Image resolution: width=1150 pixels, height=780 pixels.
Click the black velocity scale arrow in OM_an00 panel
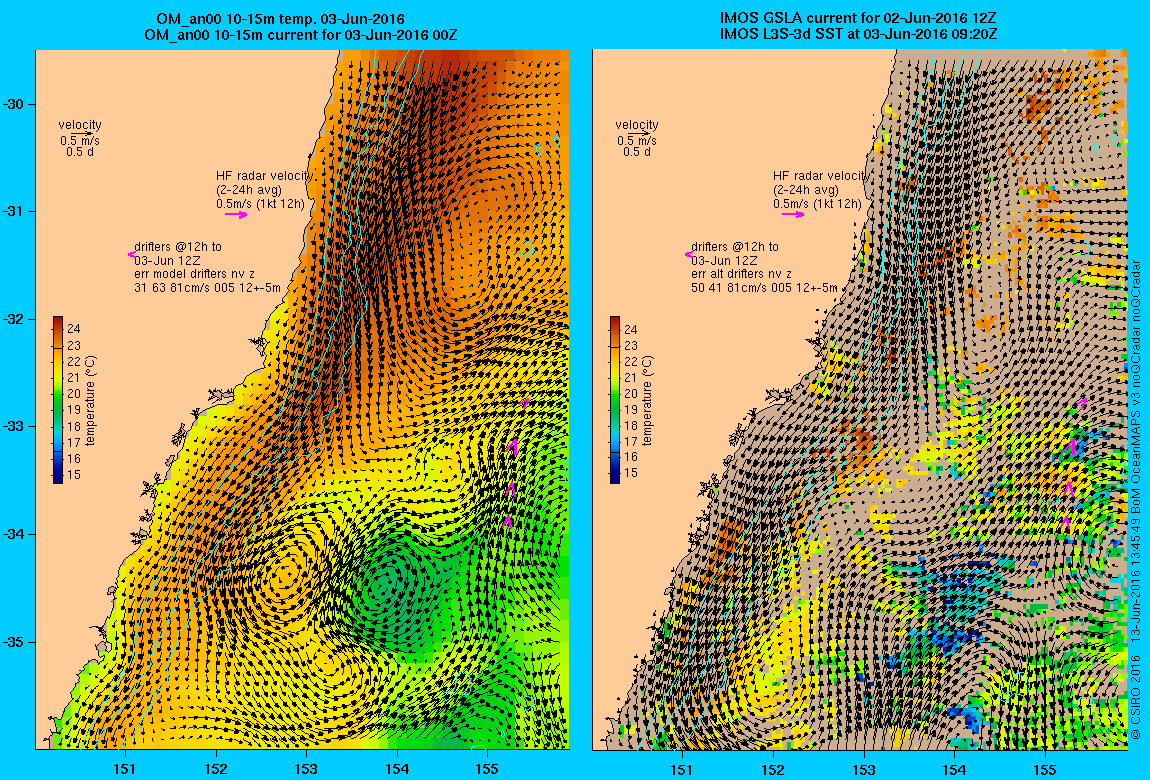tap(84, 133)
